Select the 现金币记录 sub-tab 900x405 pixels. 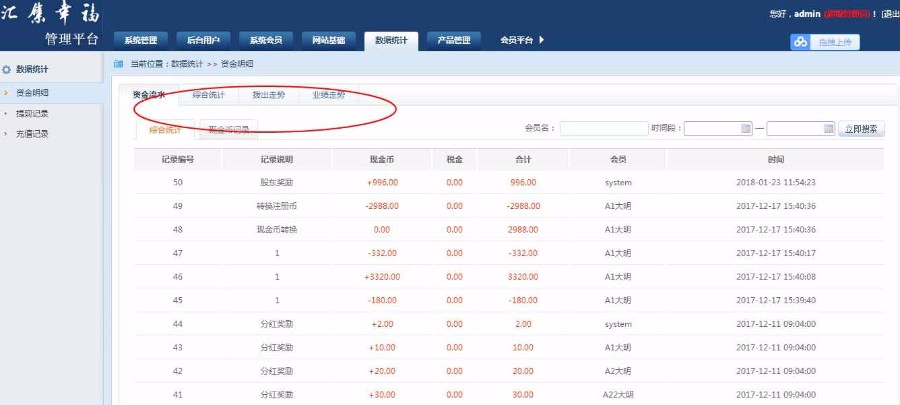click(229, 129)
